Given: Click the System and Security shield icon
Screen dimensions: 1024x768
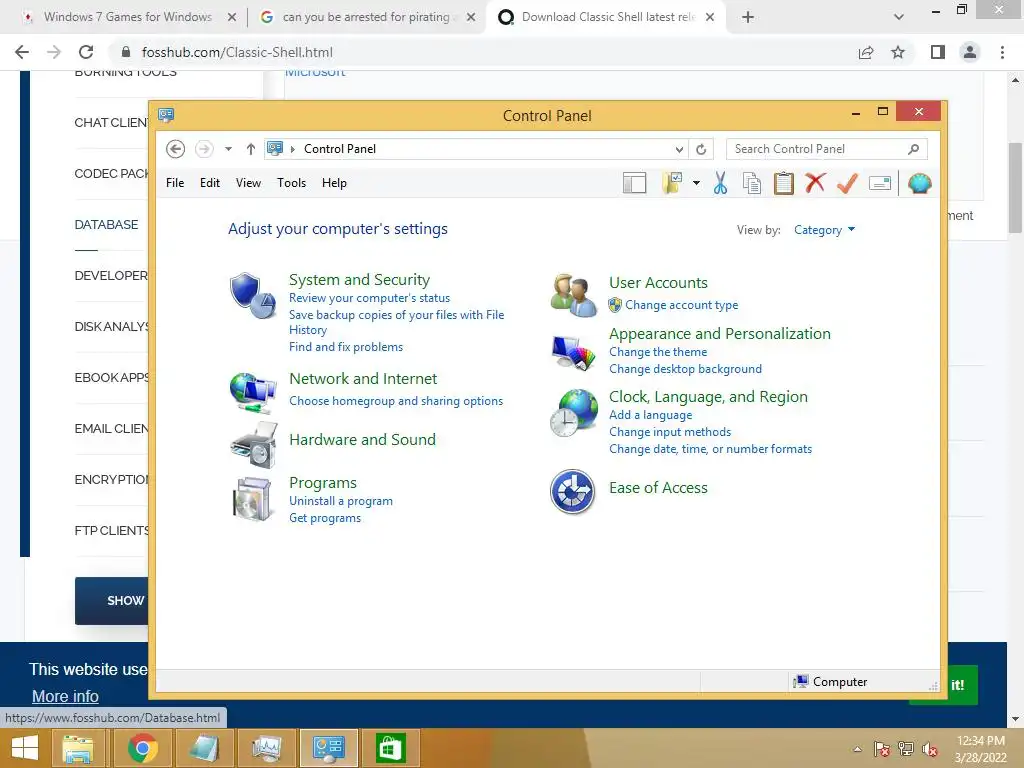Looking at the screenshot, I should click(253, 296).
